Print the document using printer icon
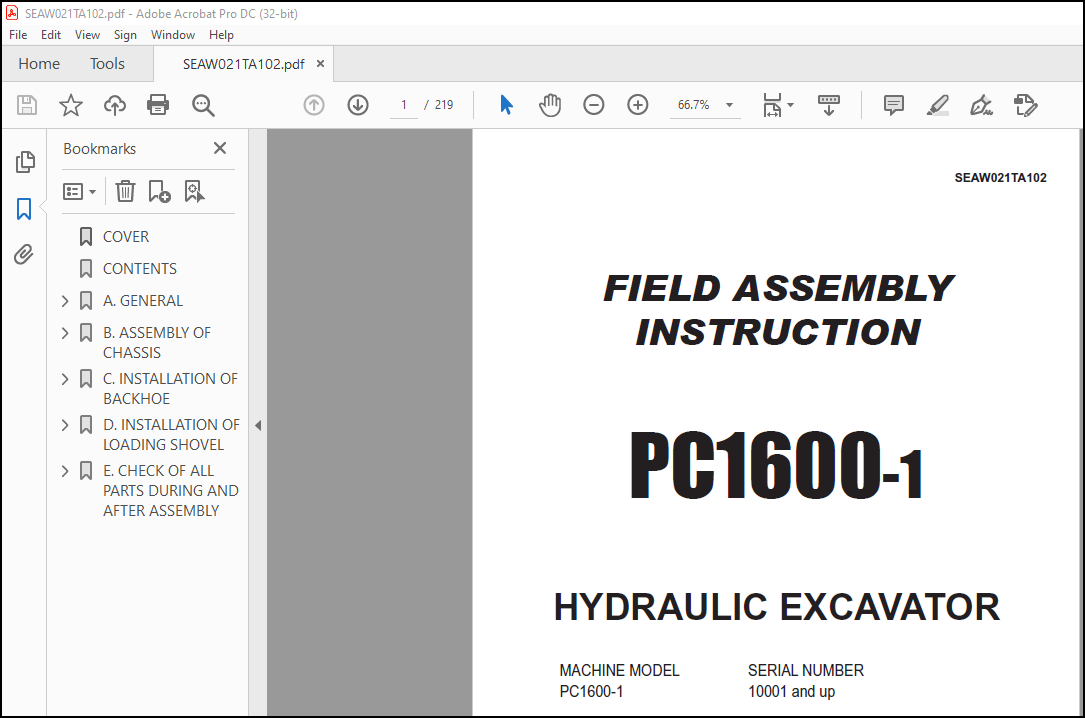Screen dimensions: 1085x718 [x=158, y=105]
